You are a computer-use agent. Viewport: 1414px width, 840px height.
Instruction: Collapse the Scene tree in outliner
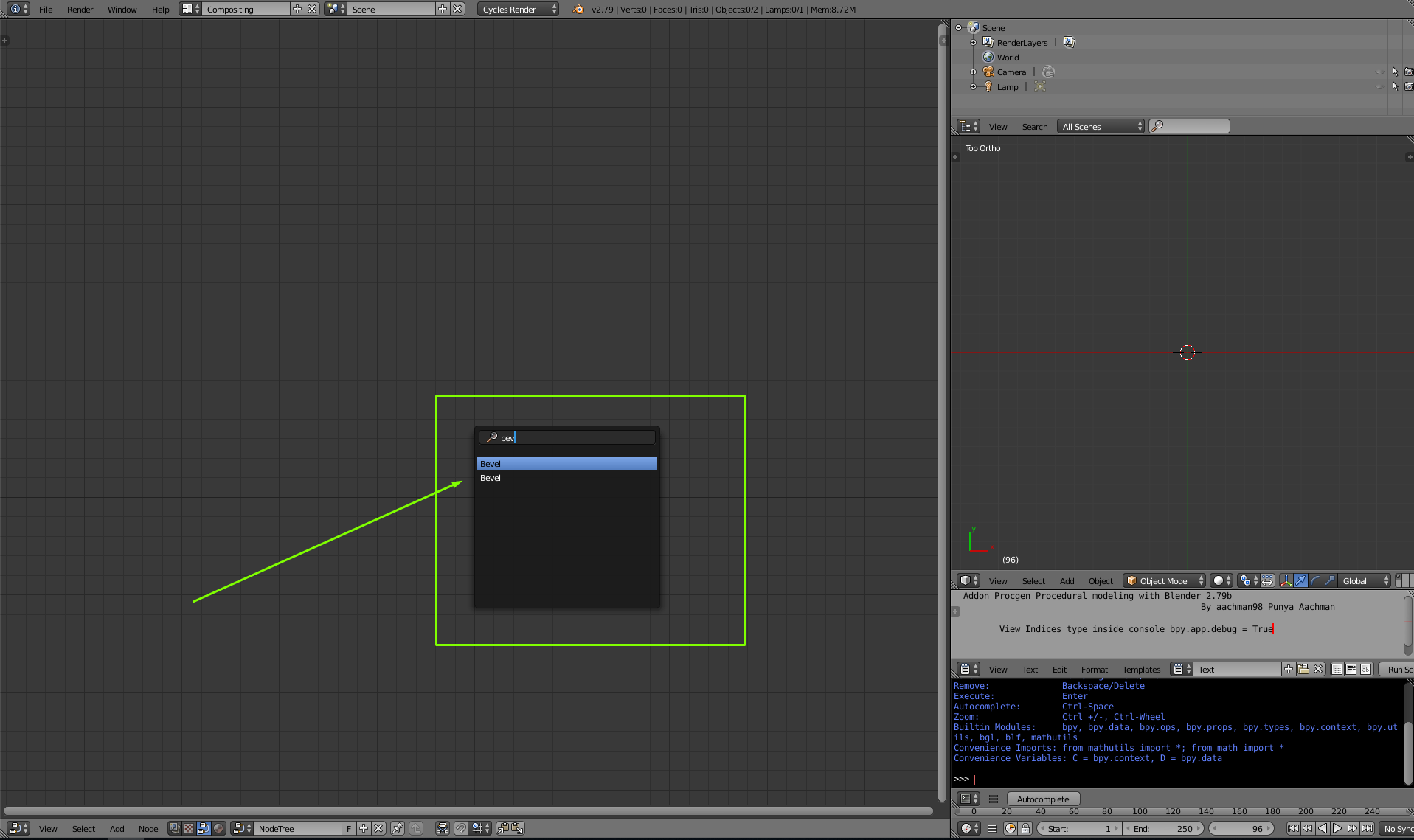958,28
